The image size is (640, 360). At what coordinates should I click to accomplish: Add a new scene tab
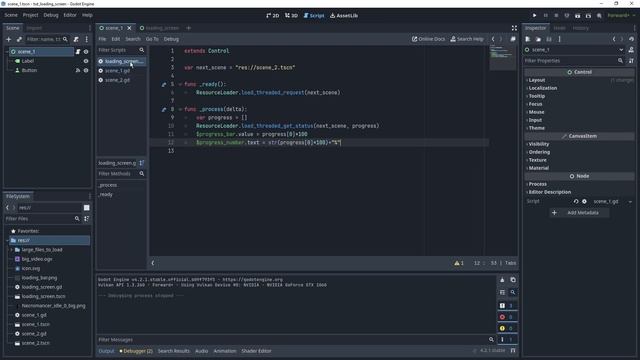[x=189, y=28]
